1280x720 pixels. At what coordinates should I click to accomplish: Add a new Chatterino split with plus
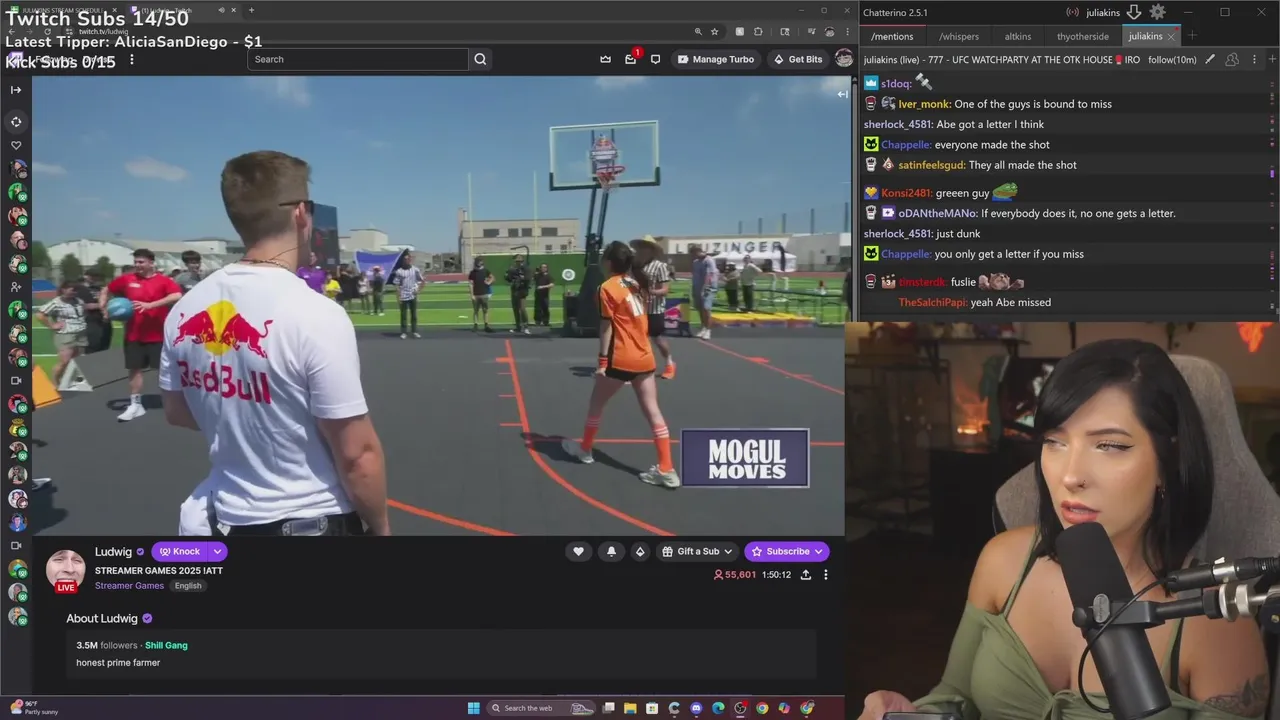1271,60
